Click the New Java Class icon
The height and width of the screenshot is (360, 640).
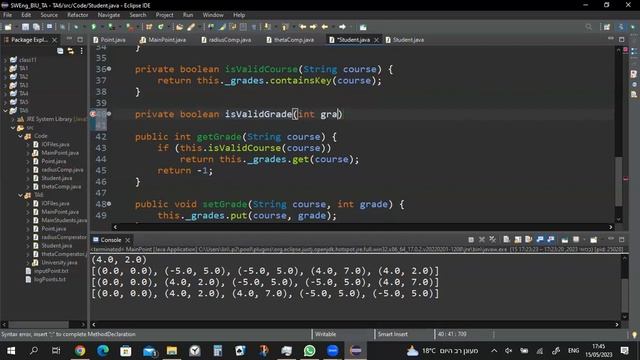(x=161, y=27)
